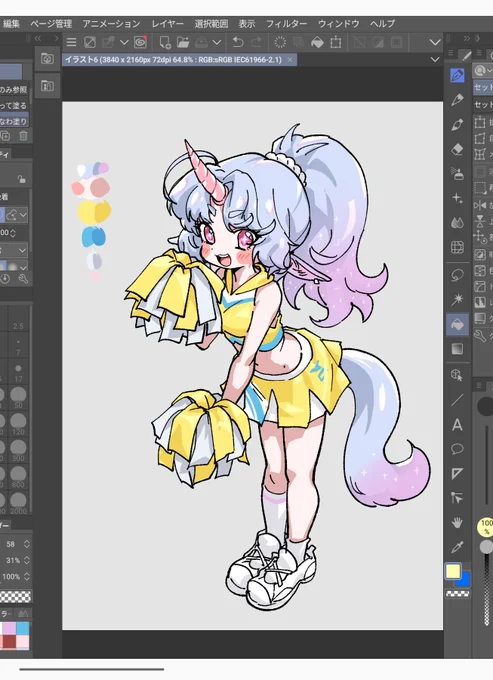Click the Redo arrow
The image size is (493, 680).
tap(256, 42)
